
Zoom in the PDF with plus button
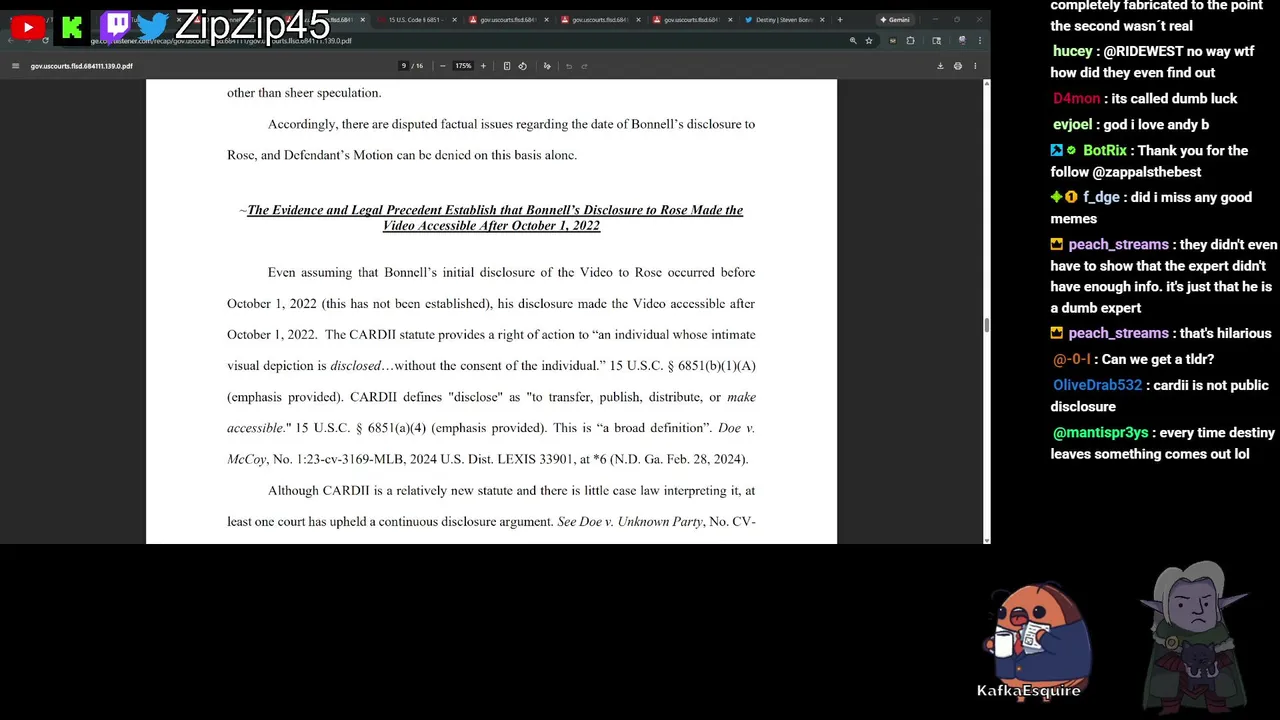click(x=483, y=66)
